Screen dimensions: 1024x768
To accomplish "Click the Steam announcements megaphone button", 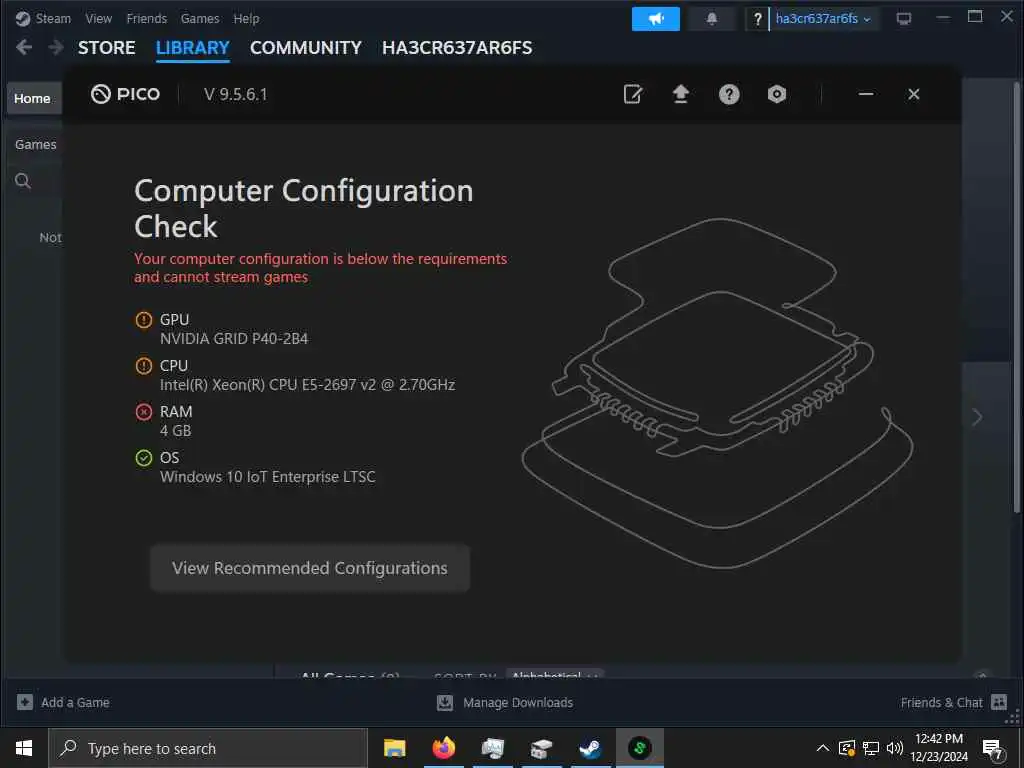I will pos(656,19).
